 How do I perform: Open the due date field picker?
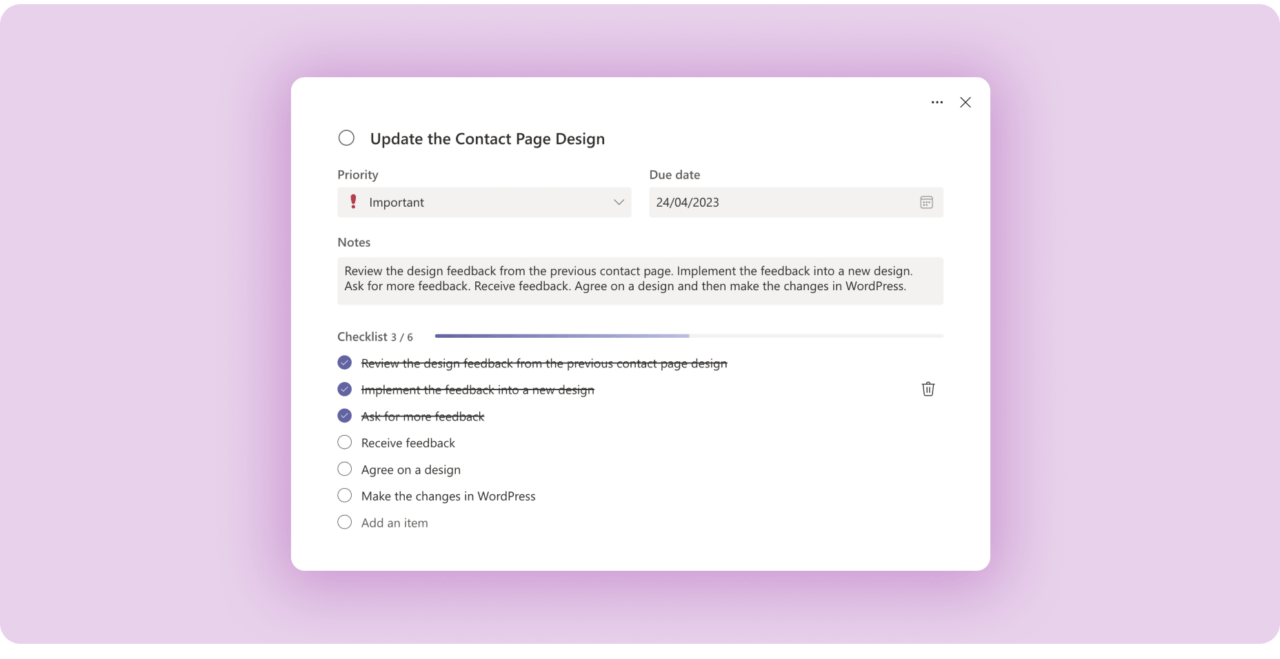click(x=795, y=202)
